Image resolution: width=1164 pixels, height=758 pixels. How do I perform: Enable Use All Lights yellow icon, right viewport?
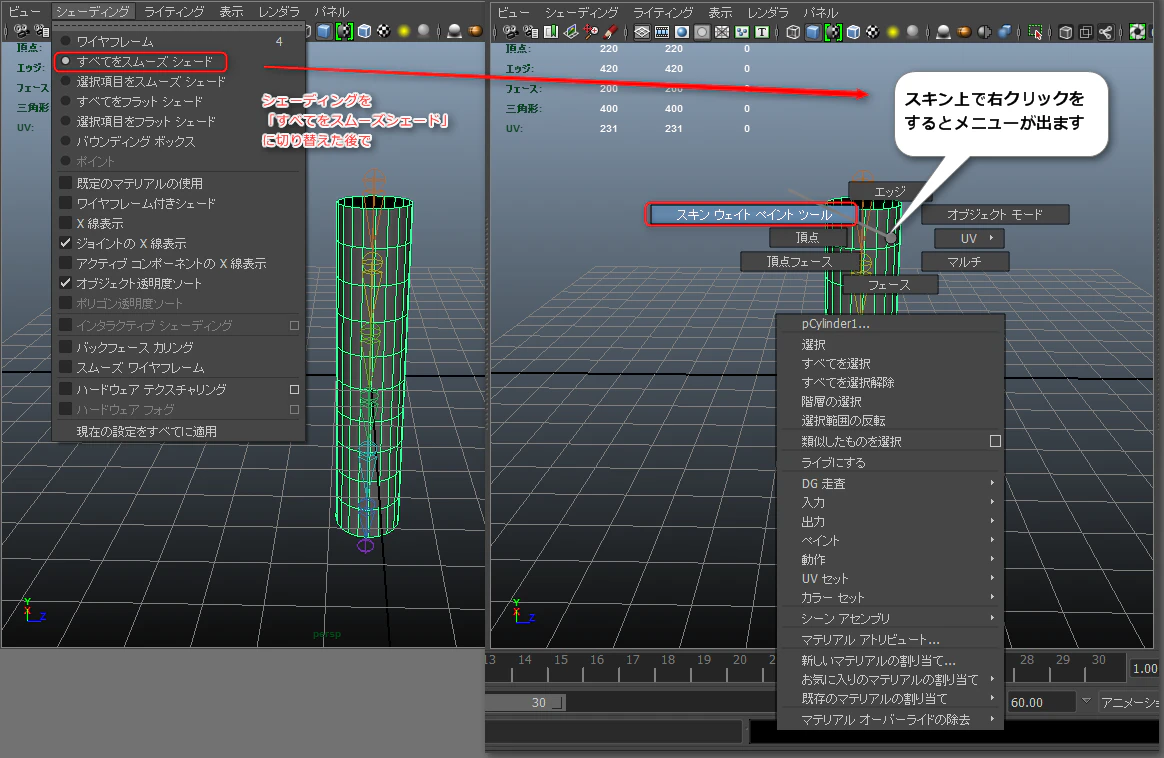pyautogui.click(x=893, y=32)
